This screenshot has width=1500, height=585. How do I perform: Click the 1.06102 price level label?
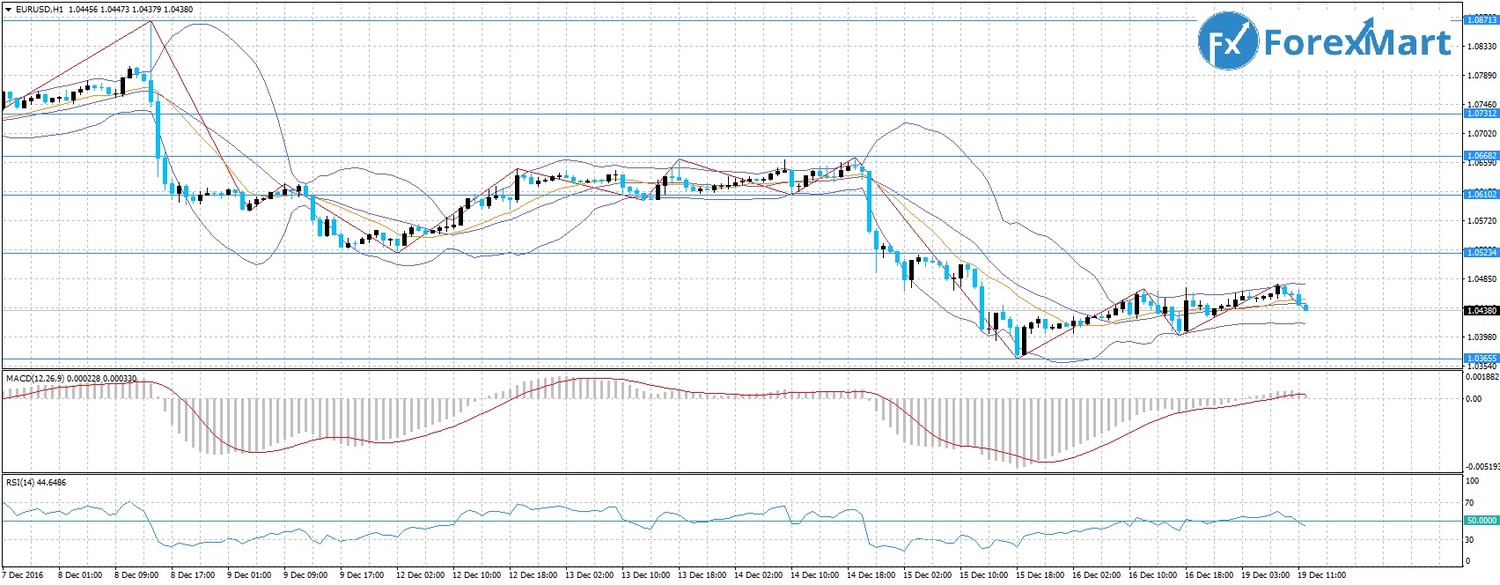(x=1480, y=194)
